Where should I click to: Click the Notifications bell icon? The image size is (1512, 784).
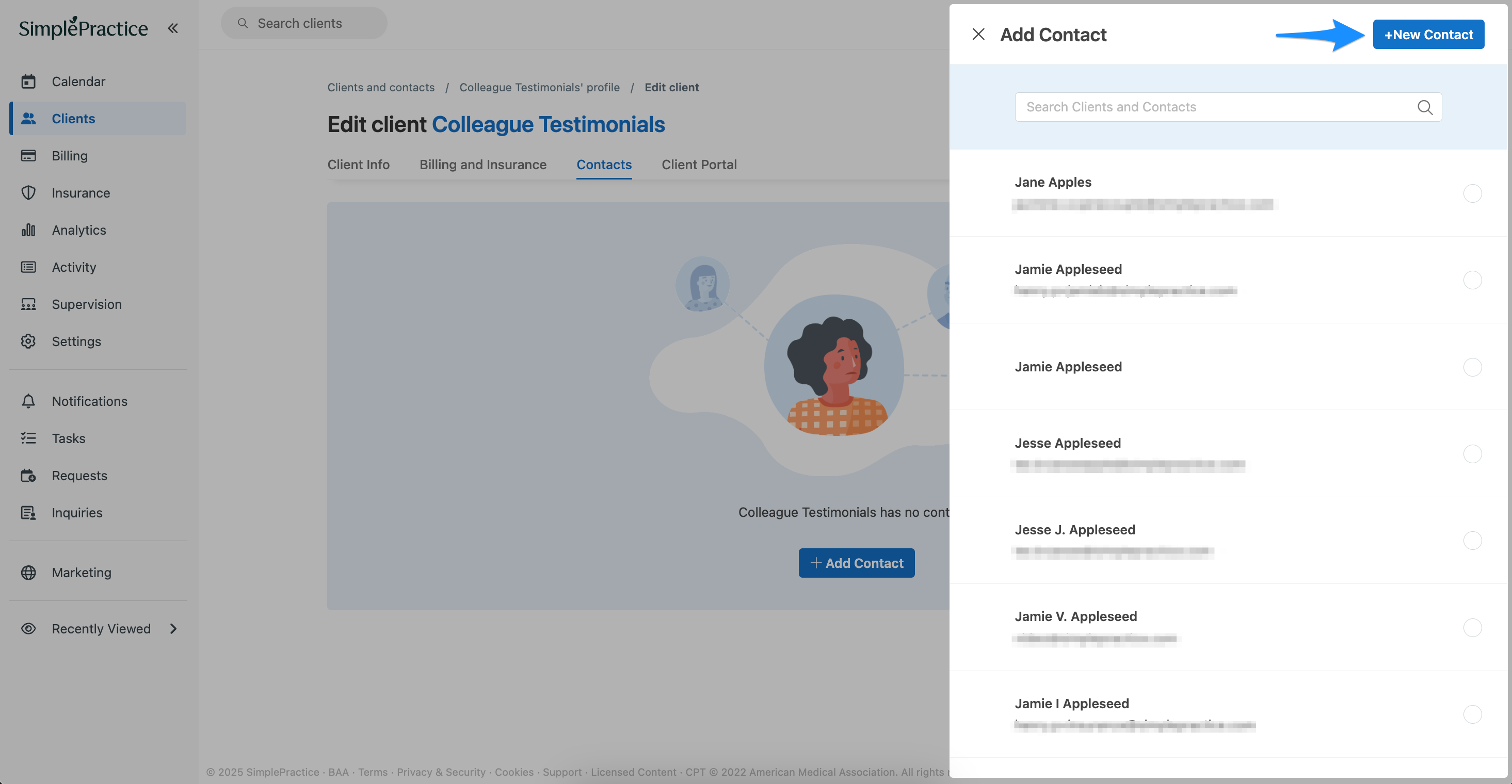point(28,401)
